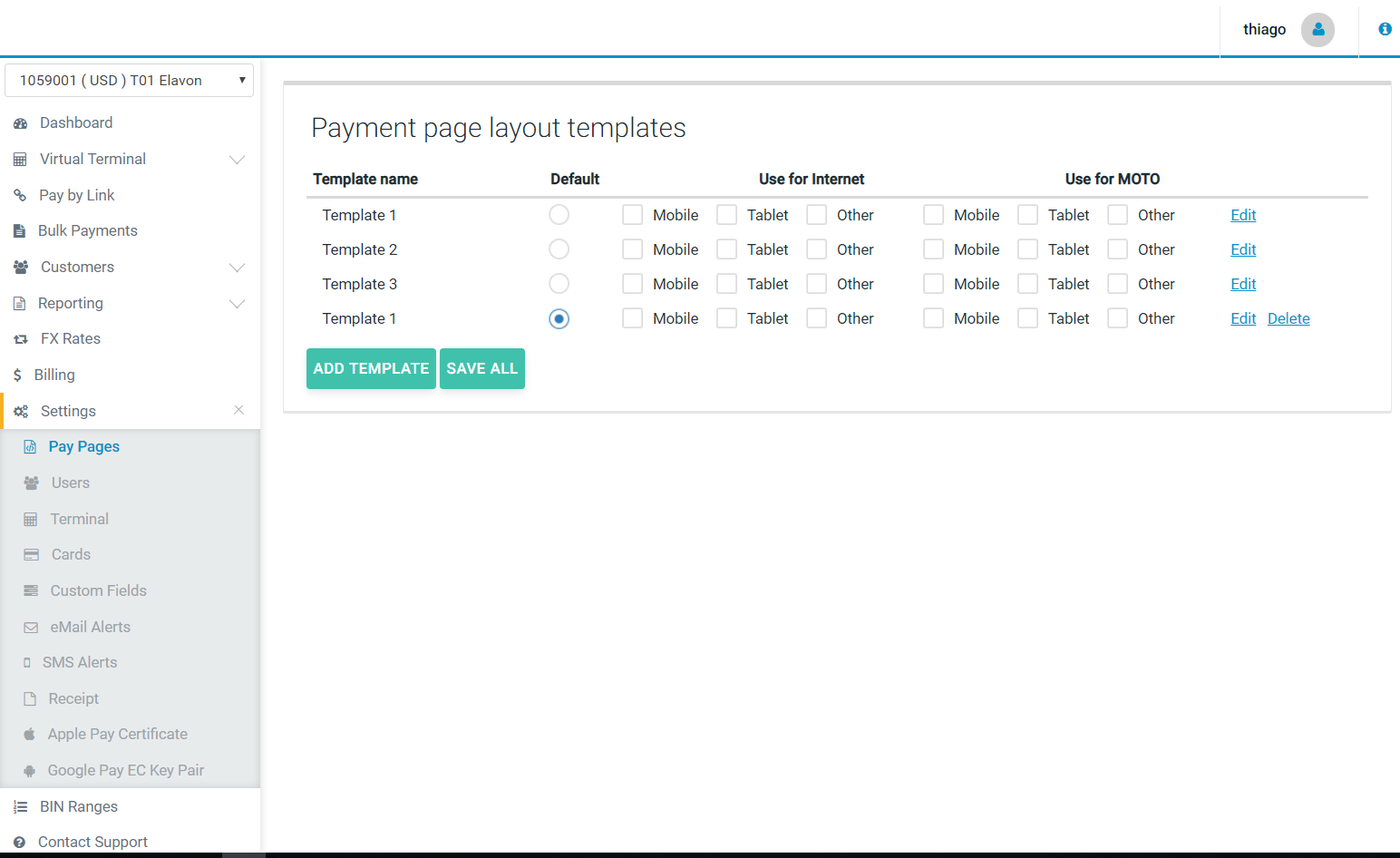
Task: Expand the Reporting menu chevron
Action: 237,304
